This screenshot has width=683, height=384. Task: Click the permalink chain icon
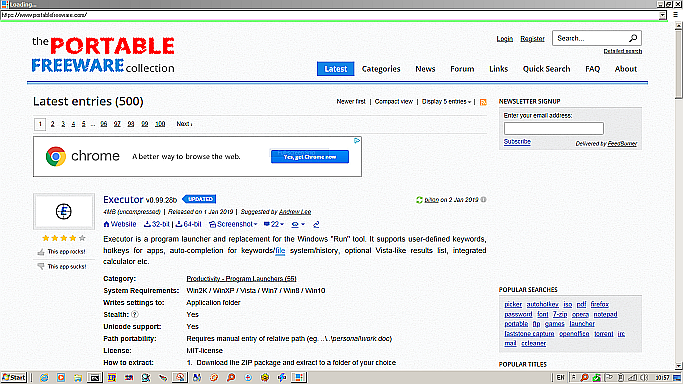(x=316, y=225)
